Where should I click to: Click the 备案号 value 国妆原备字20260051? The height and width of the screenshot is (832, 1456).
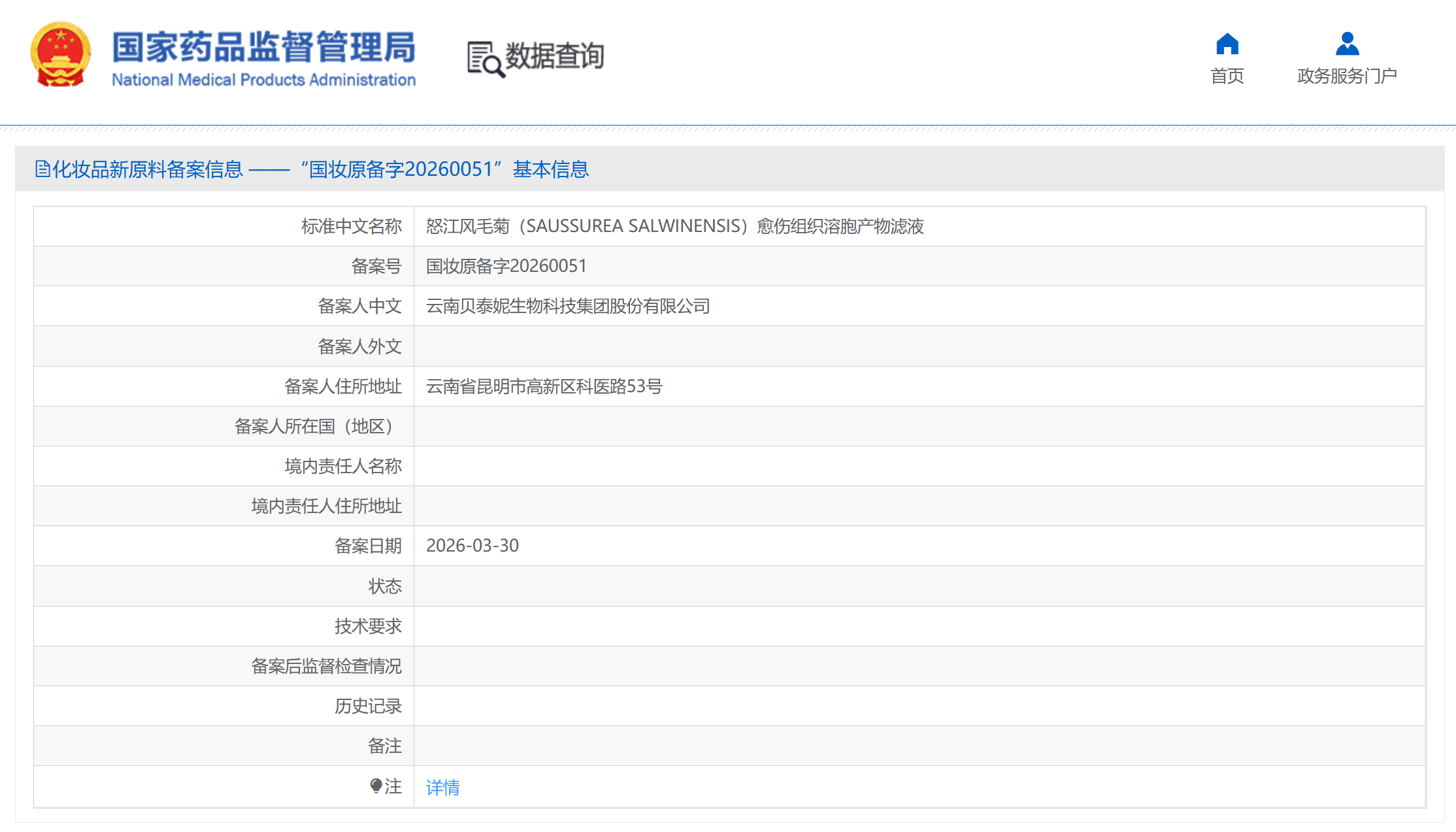click(x=506, y=266)
